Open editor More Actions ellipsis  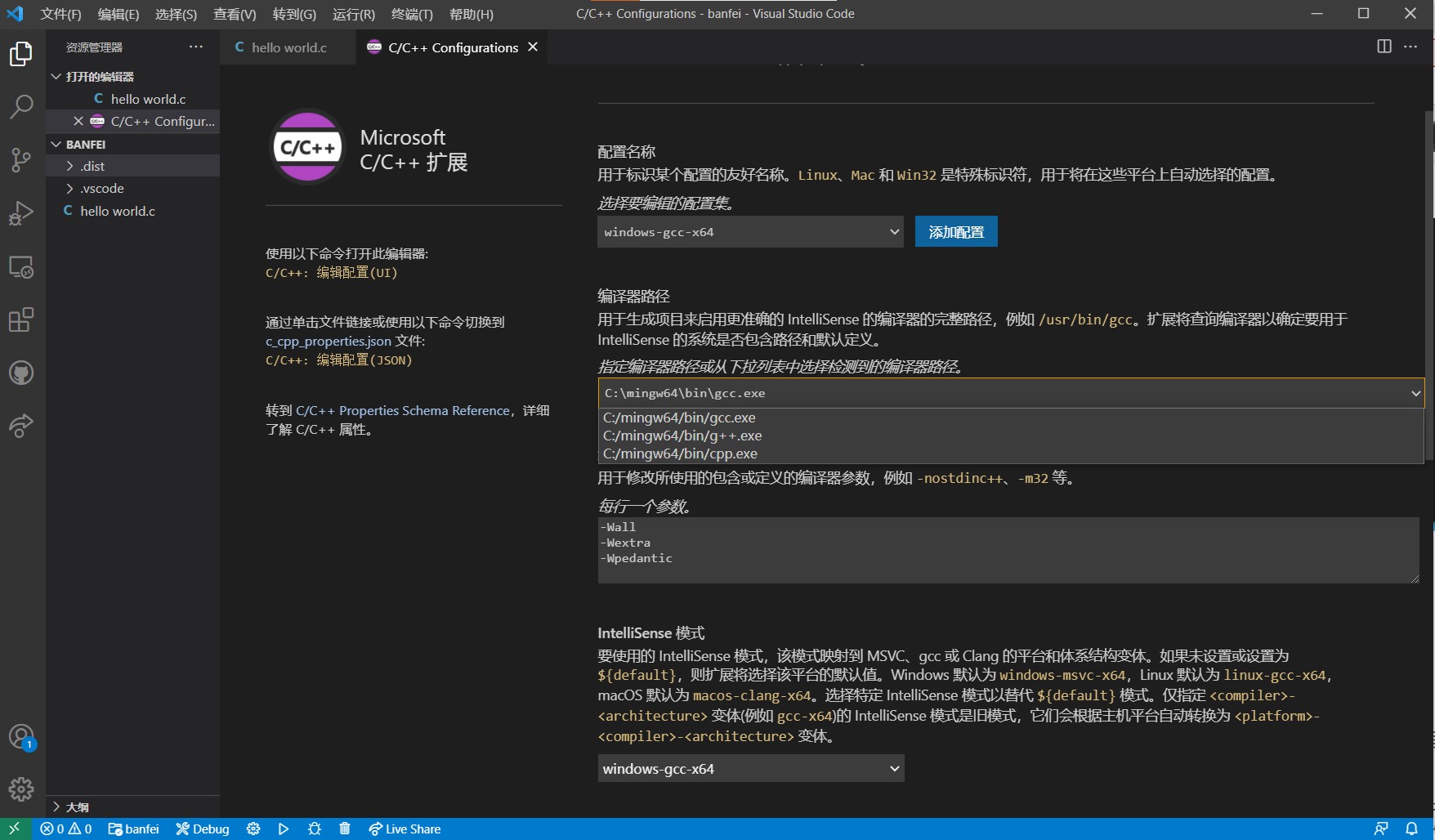tap(1410, 47)
